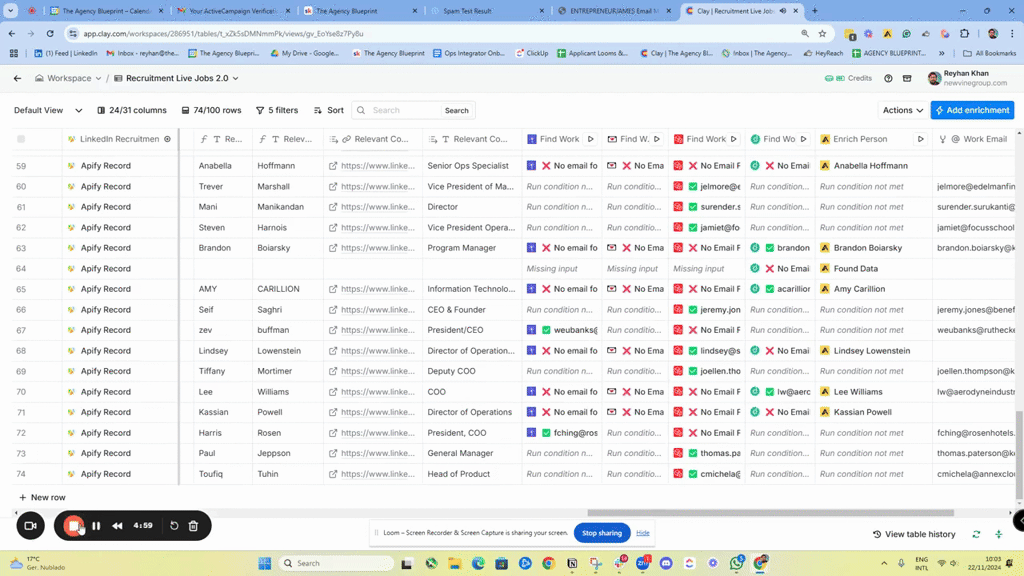Screen dimensions: 1024x576
Task: Delete the Loom recording with trash icon
Action: click(x=193, y=526)
